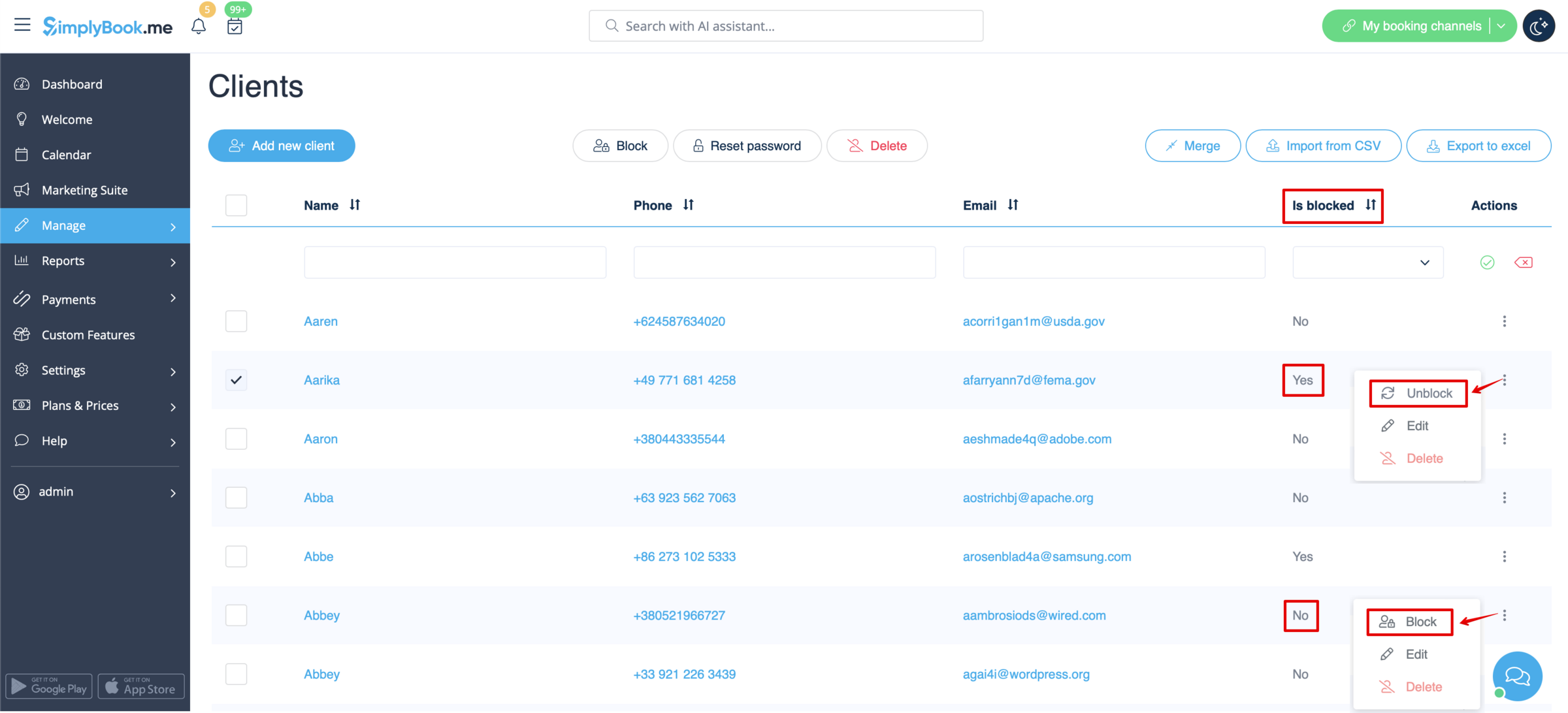Click the red Delete toolbar button

[x=877, y=146]
